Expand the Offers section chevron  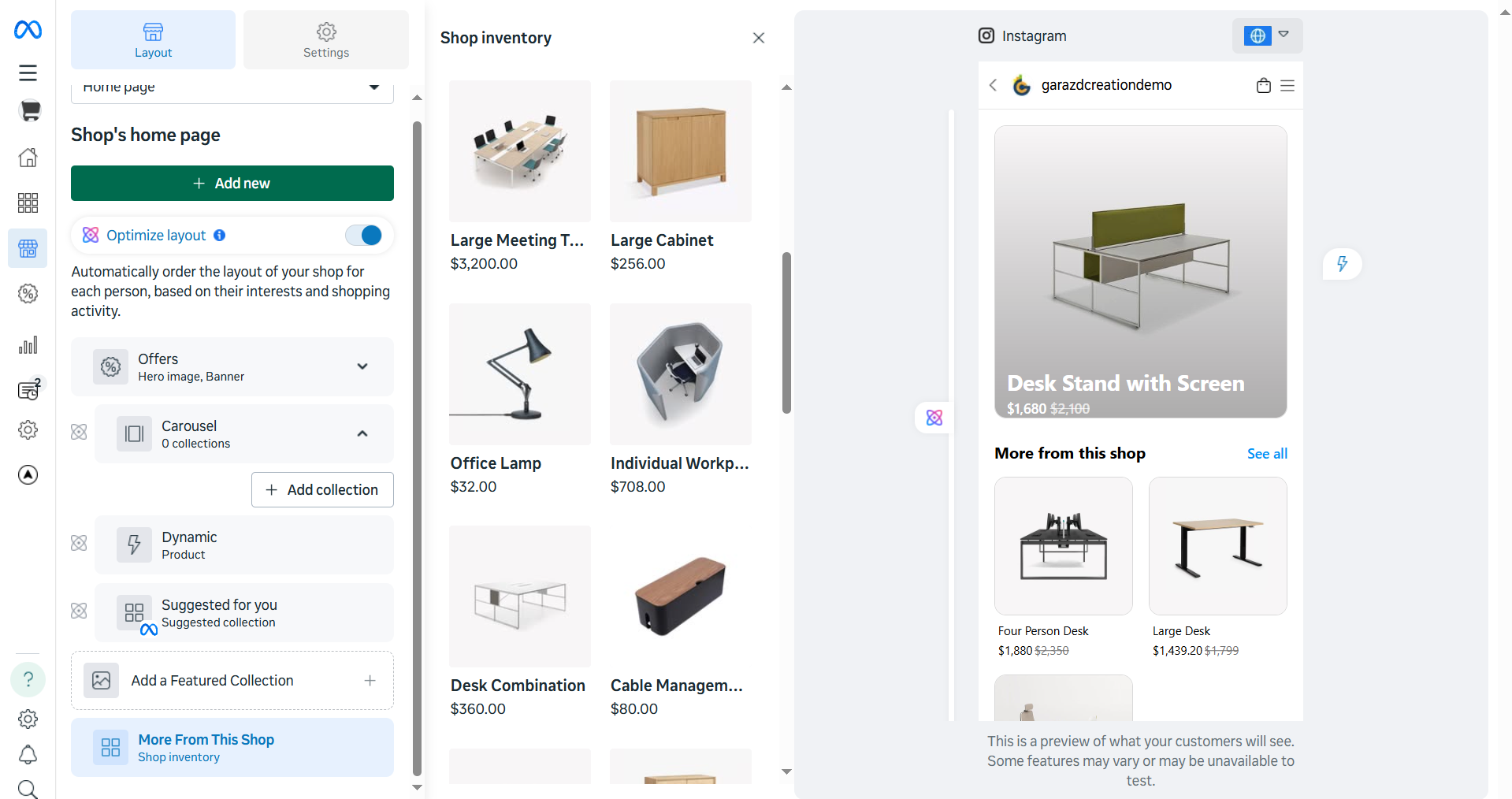tap(362, 366)
